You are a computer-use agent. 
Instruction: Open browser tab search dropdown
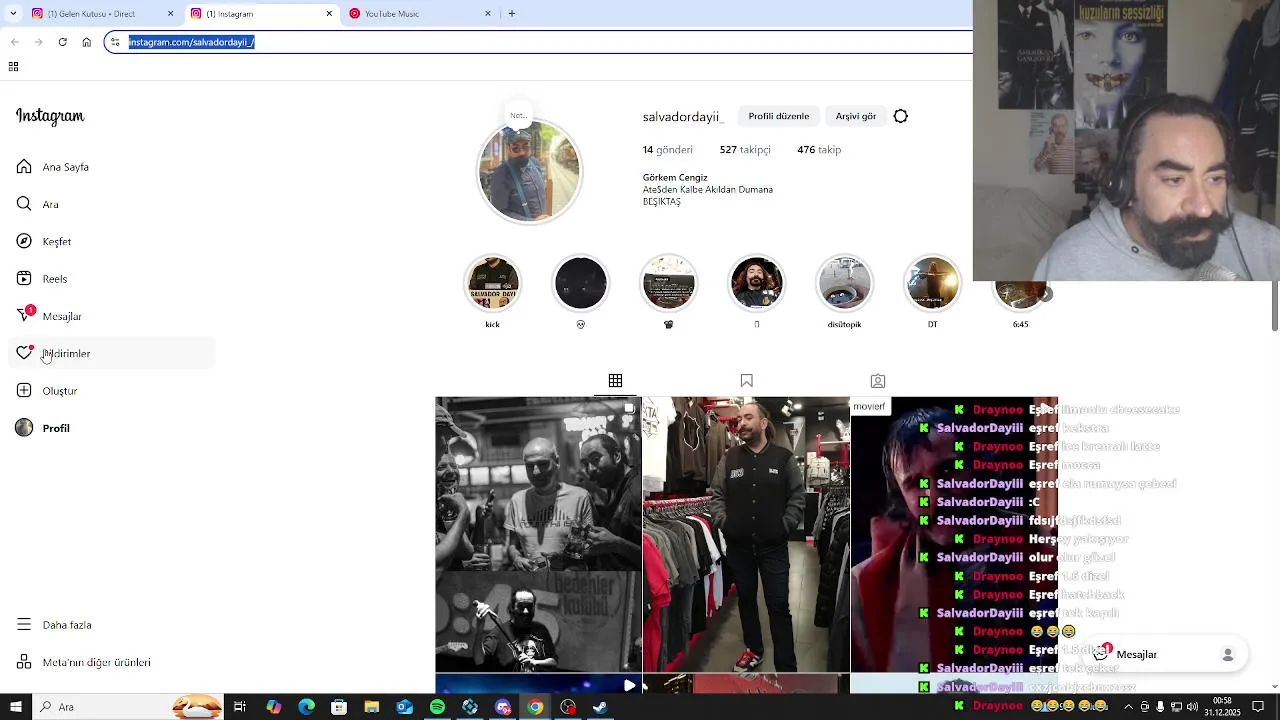point(13,14)
